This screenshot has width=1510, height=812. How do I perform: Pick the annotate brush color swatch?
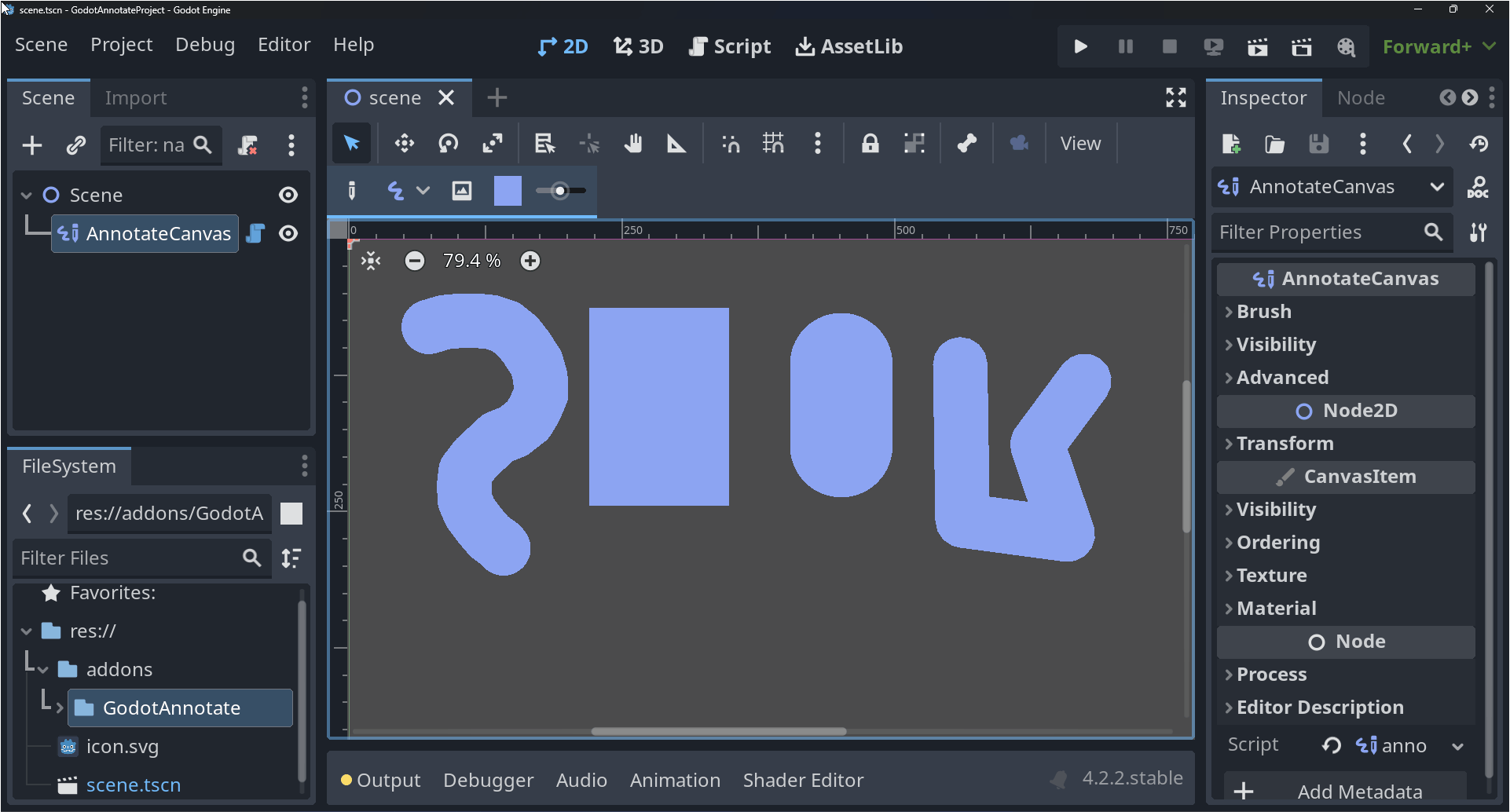(x=508, y=191)
